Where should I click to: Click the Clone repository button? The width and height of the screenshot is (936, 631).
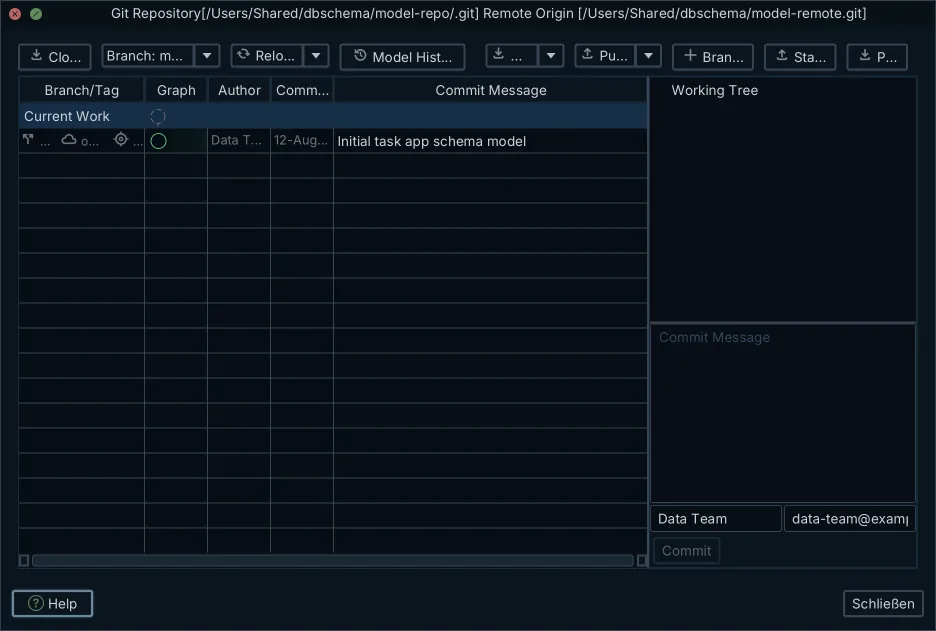(55, 57)
